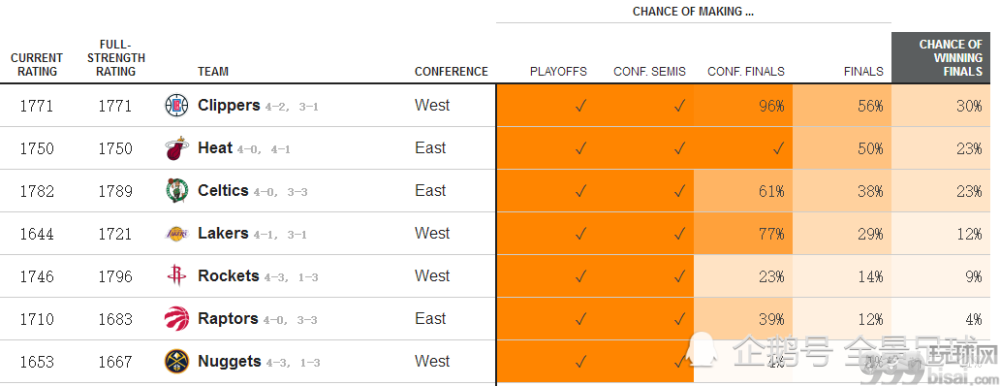Sort by Conference column header
Image resolution: width=1000 pixels, height=386 pixels.
[451, 71]
